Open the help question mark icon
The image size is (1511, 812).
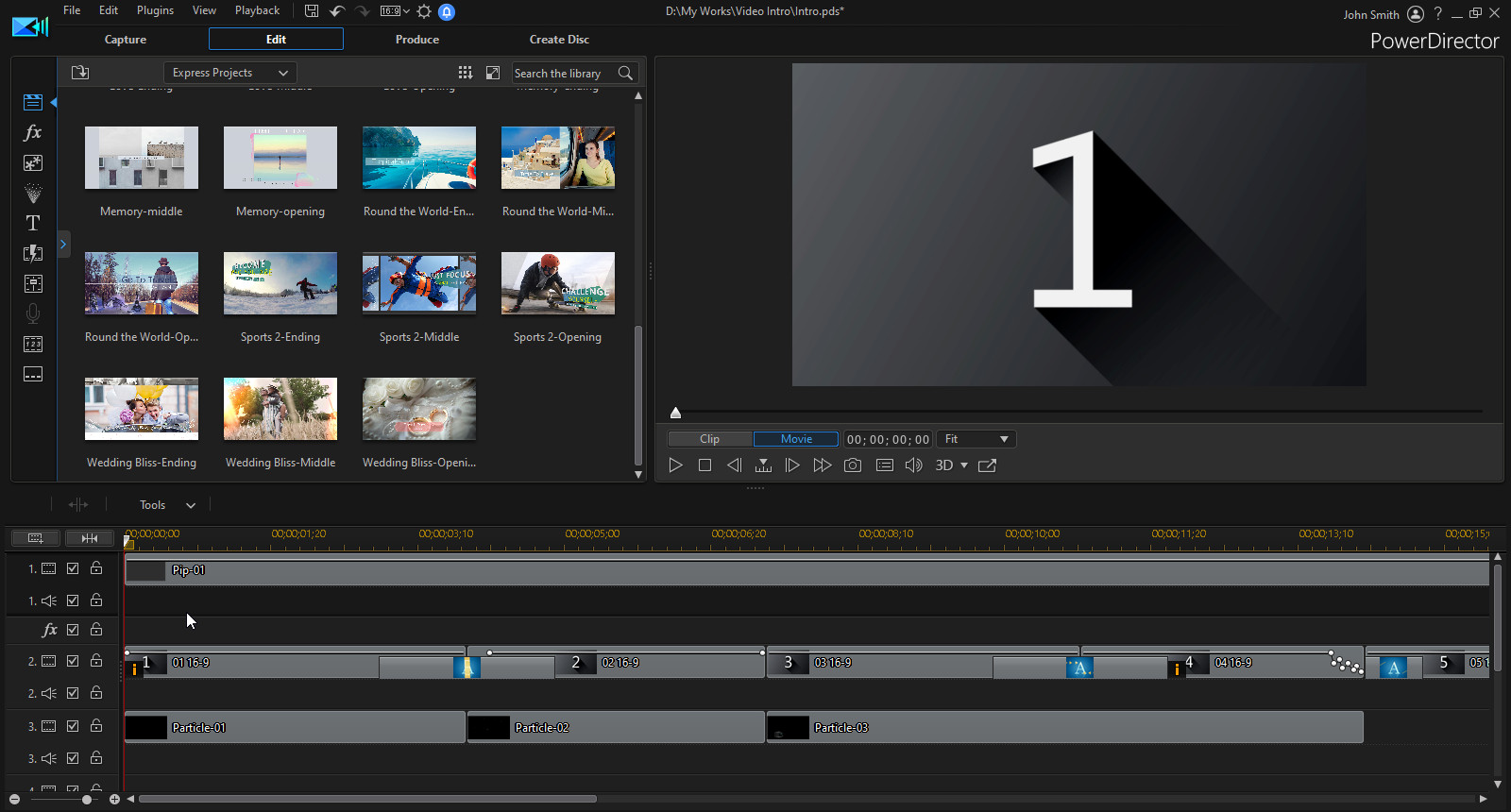click(x=1438, y=13)
